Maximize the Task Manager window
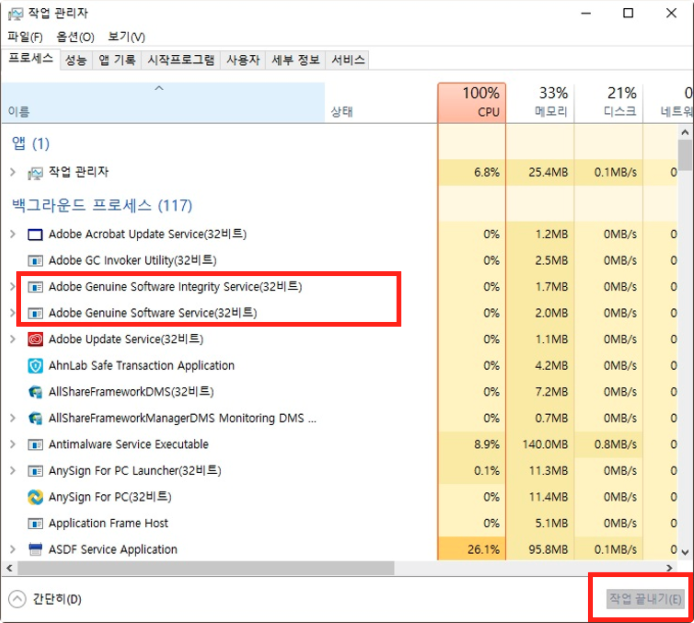This screenshot has width=694, height=623. click(x=628, y=13)
